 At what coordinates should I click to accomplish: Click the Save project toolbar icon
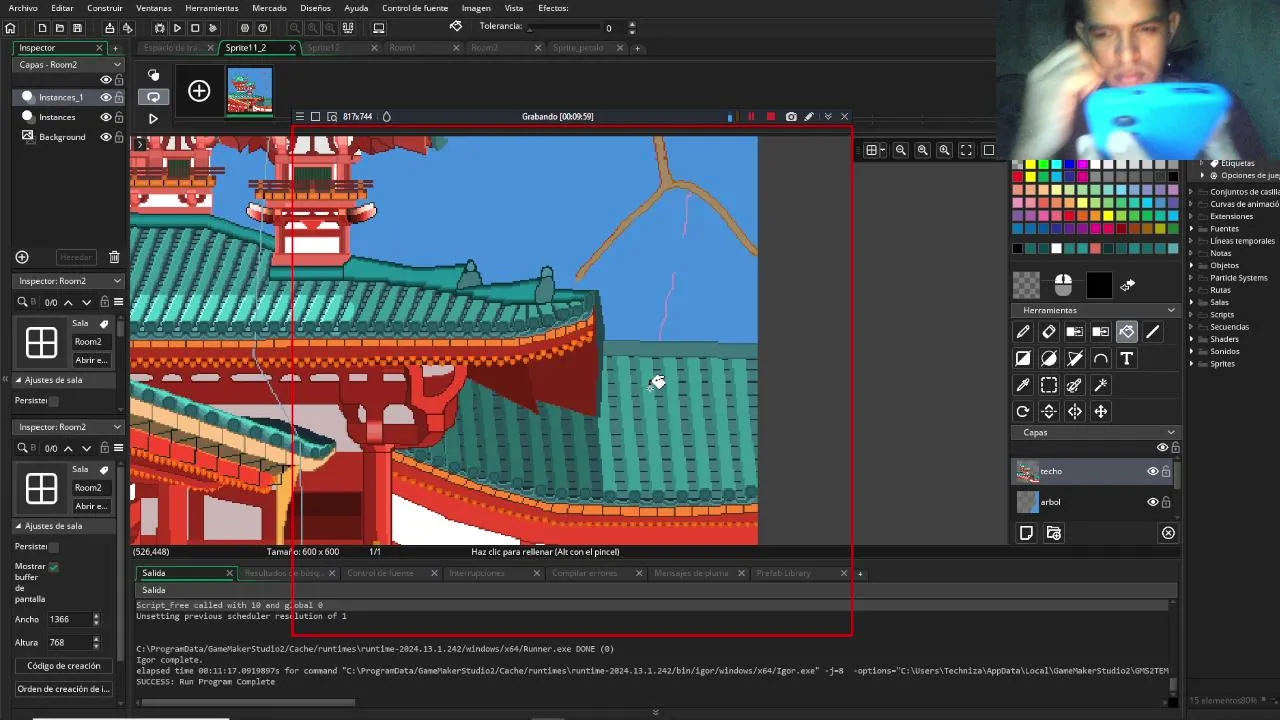tap(77, 28)
